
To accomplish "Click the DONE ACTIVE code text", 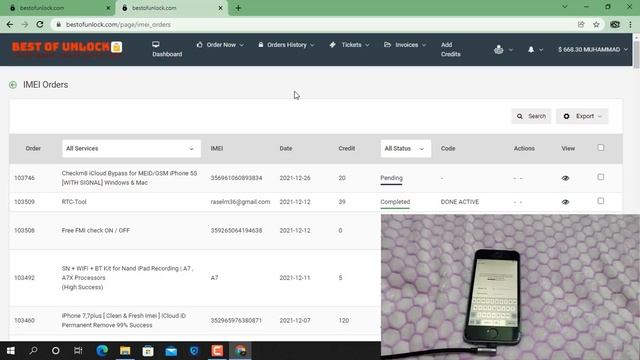I will (x=460, y=202).
